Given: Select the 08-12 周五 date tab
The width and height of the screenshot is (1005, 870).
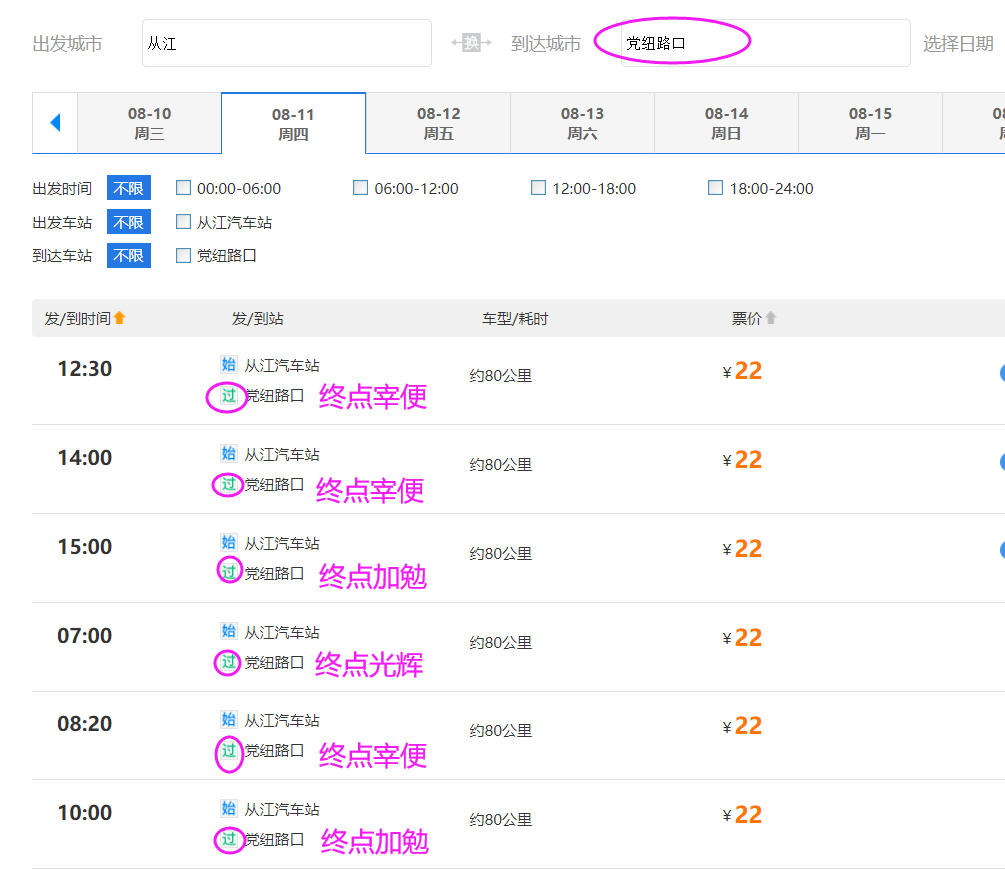Looking at the screenshot, I should tap(438, 123).
